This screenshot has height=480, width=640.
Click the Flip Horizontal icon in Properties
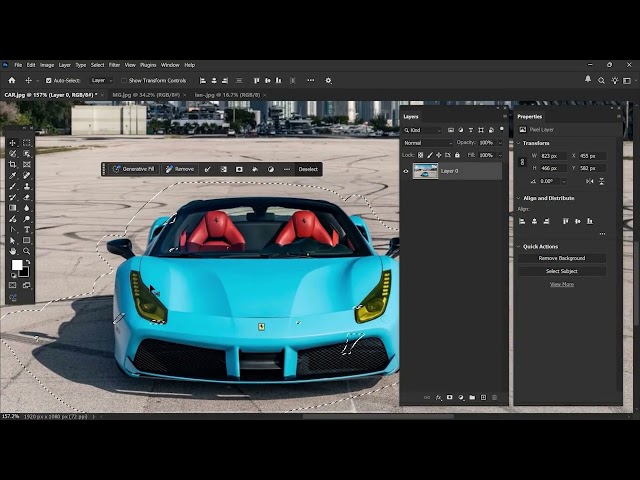click(589, 181)
